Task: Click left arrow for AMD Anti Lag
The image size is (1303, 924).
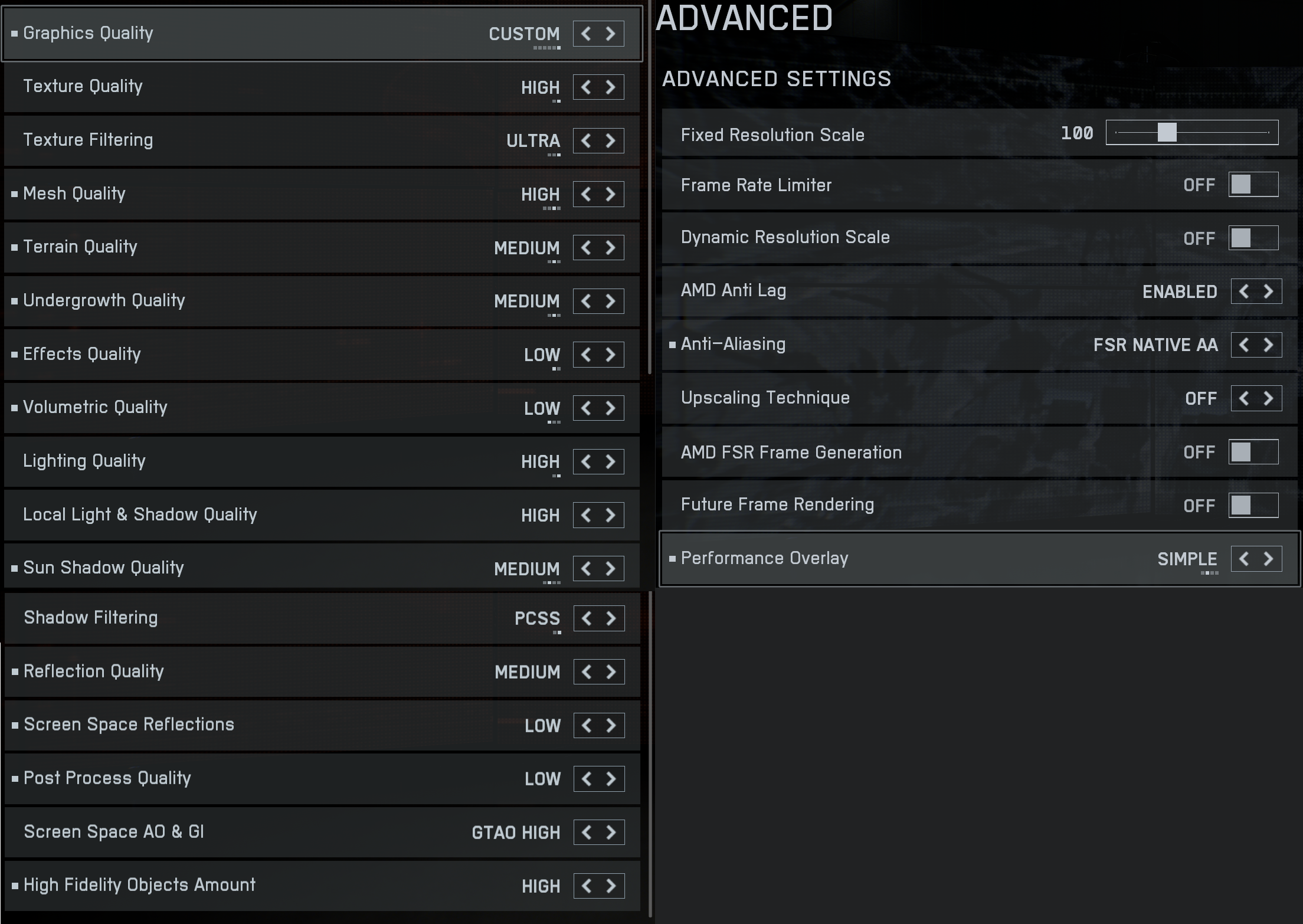Action: (1244, 291)
